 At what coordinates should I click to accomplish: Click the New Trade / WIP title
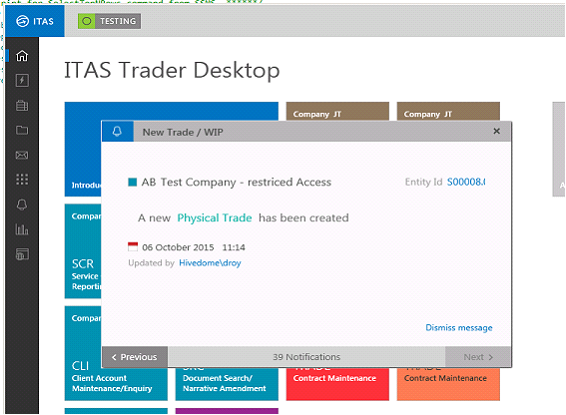(x=183, y=132)
